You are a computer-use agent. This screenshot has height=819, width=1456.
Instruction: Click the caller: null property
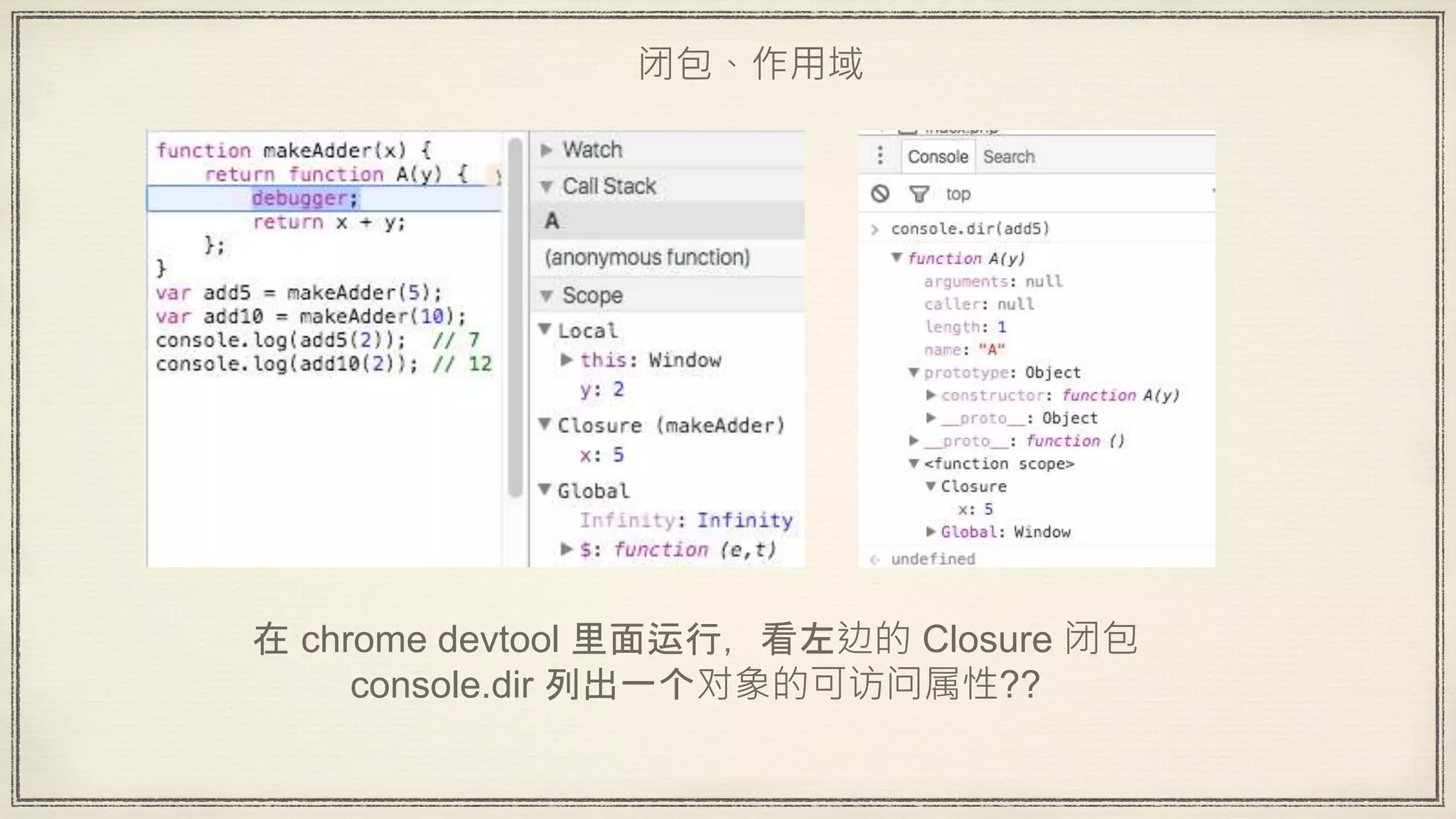click(979, 304)
